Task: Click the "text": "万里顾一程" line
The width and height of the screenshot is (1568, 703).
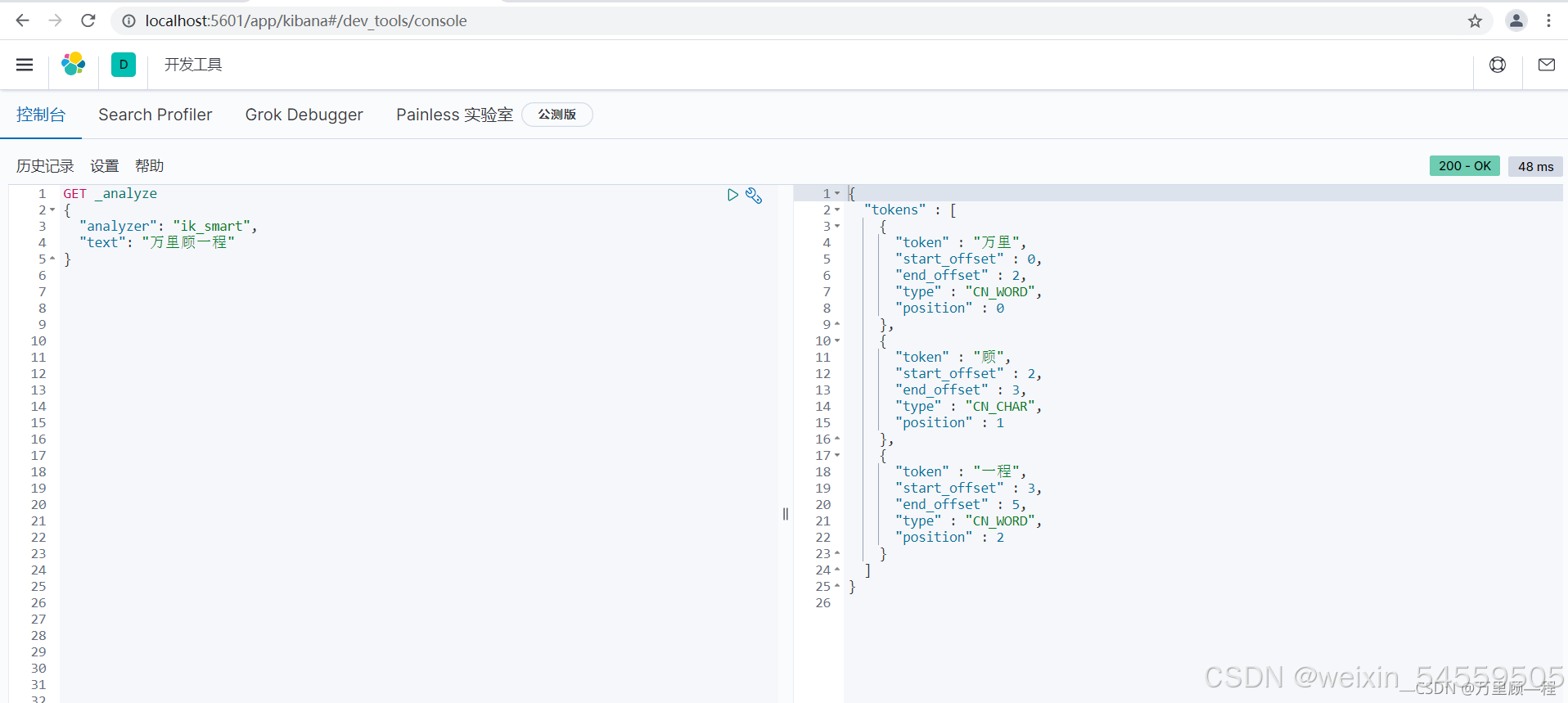Action: pyautogui.click(x=157, y=243)
